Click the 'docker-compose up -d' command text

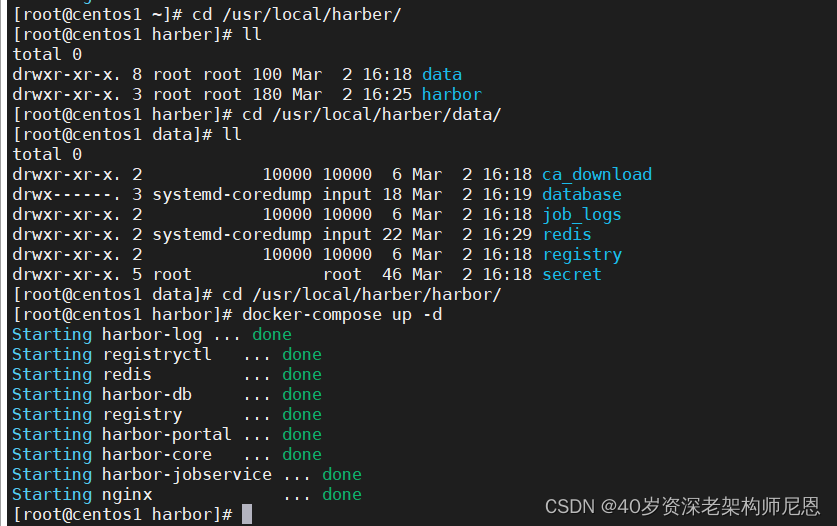tap(342, 315)
